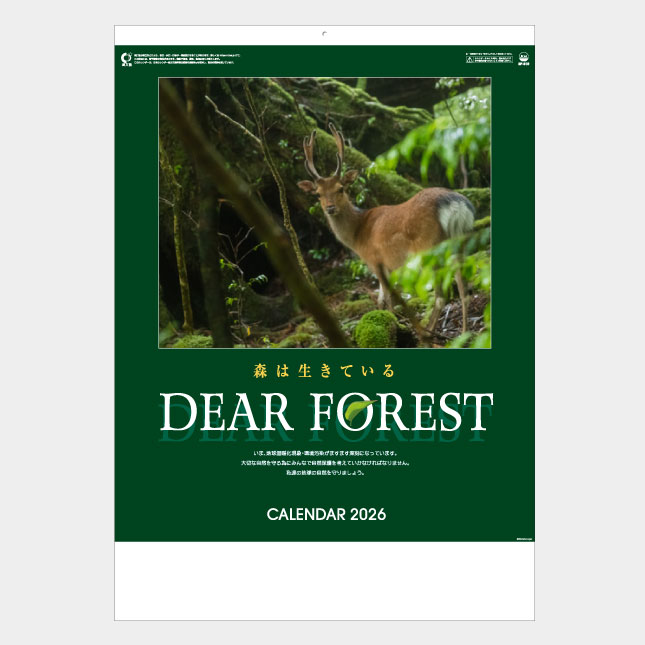Click the CALENDAR 2026 text
Viewport: 645px width, 645px height.
coord(326,515)
